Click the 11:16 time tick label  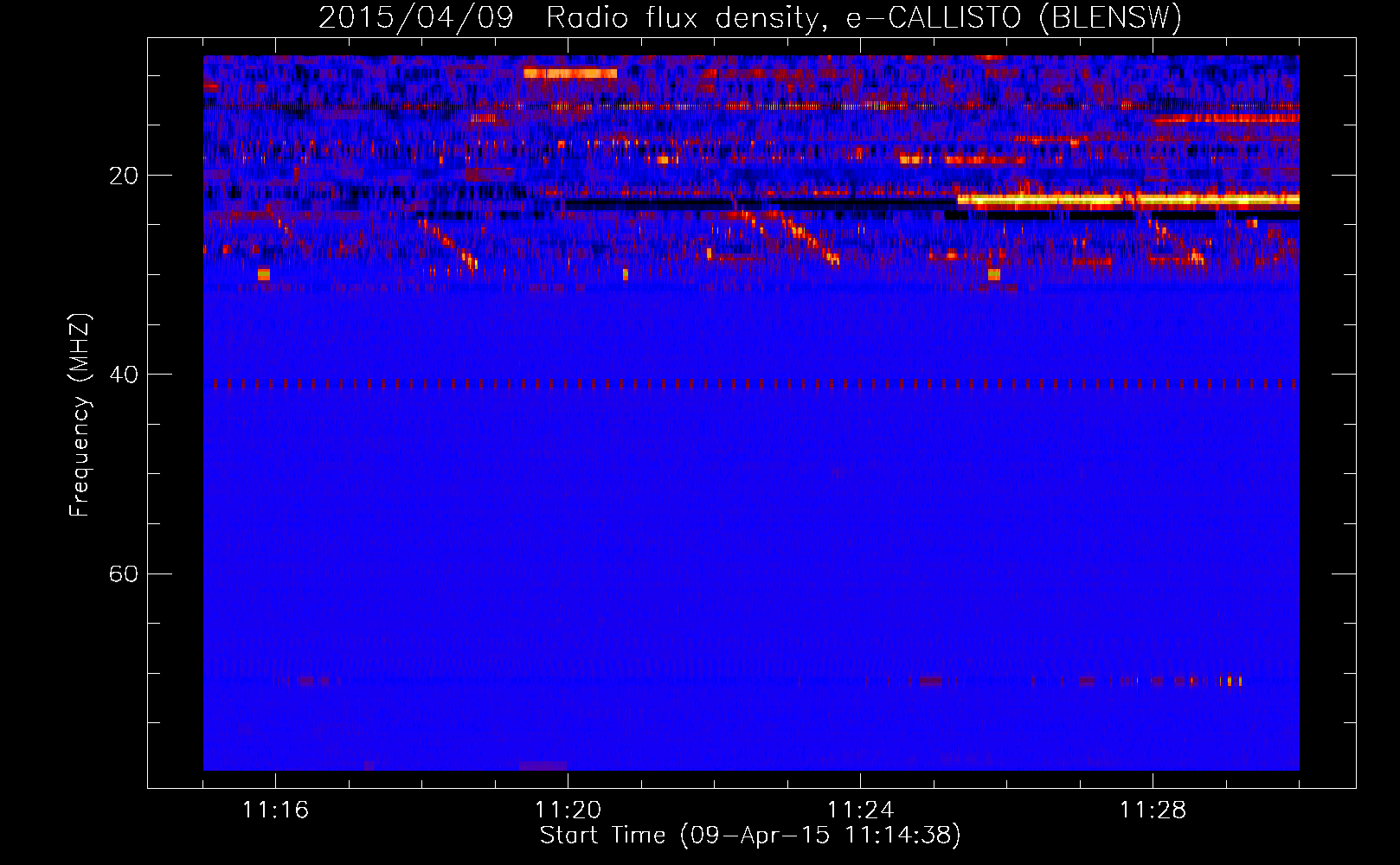275,810
